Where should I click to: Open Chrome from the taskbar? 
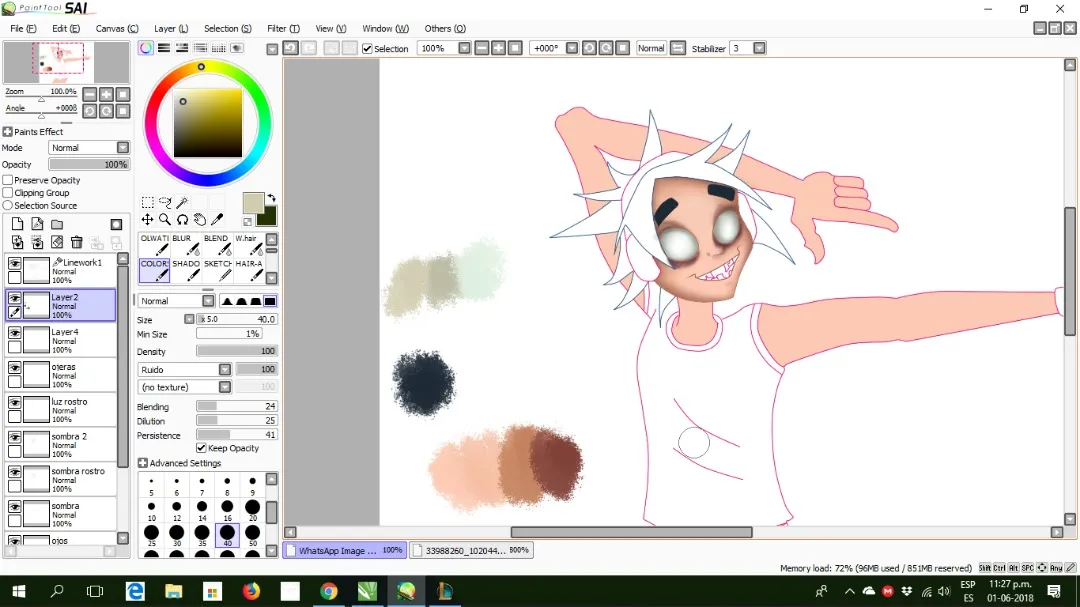(x=329, y=591)
